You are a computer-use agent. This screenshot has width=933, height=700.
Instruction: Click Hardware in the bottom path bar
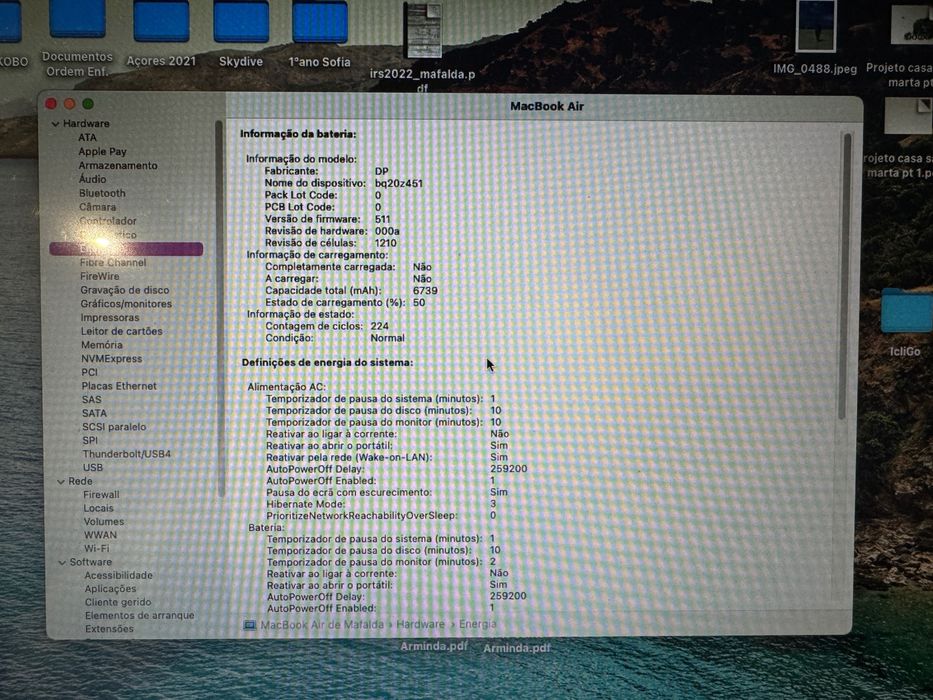(x=421, y=624)
